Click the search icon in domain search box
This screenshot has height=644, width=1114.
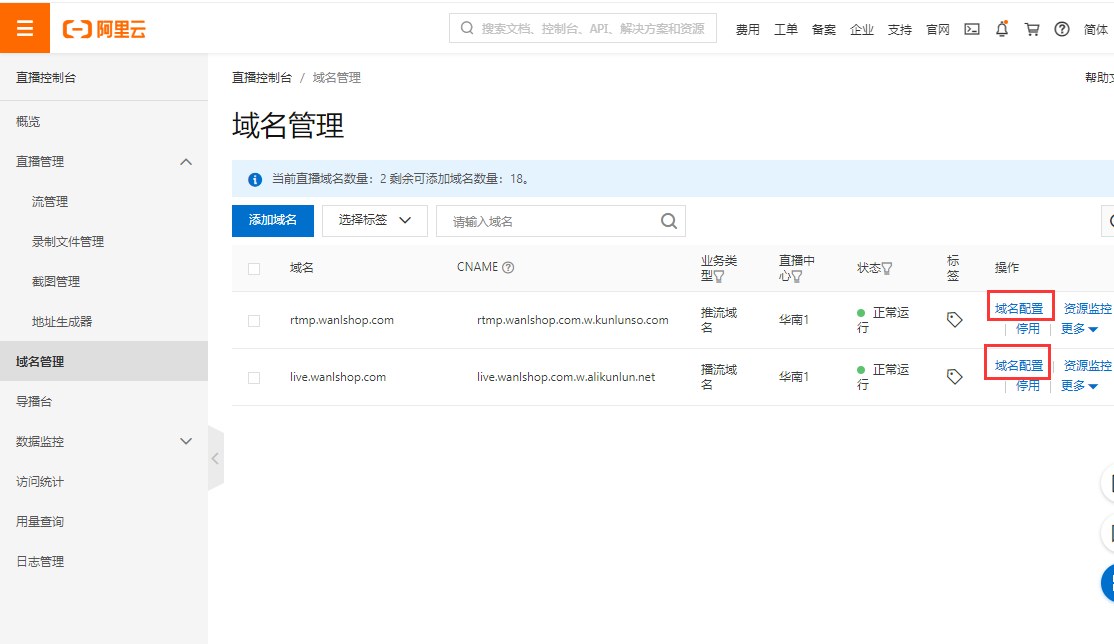point(669,221)
